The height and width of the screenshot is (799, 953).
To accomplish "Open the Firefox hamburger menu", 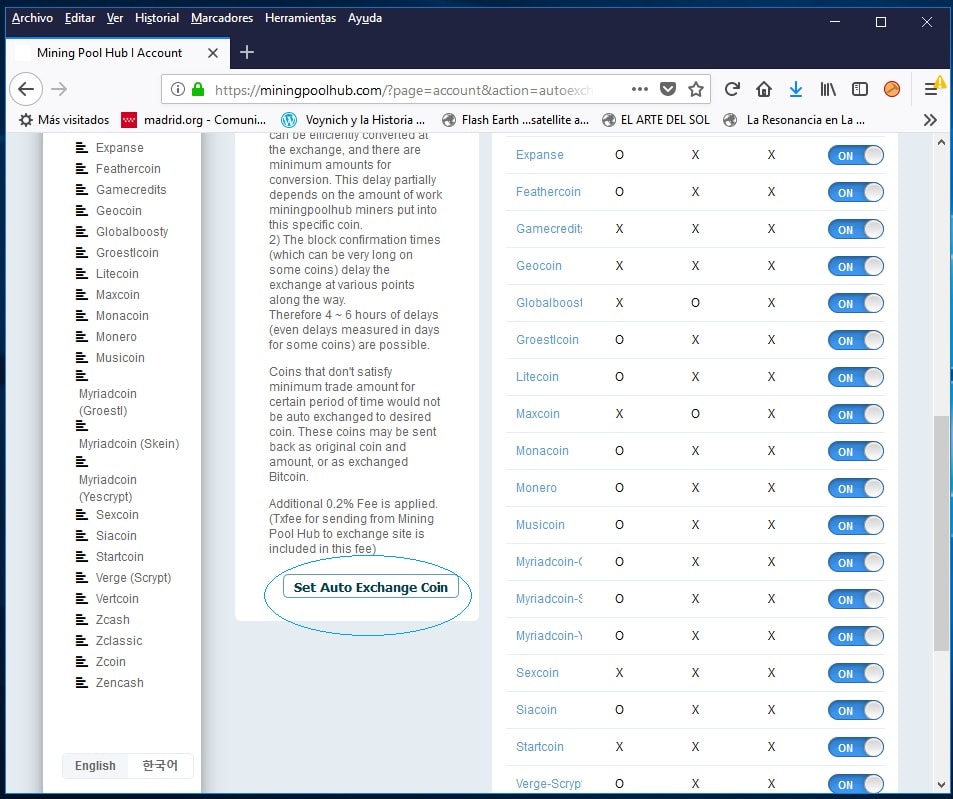I will click(931, 89).
